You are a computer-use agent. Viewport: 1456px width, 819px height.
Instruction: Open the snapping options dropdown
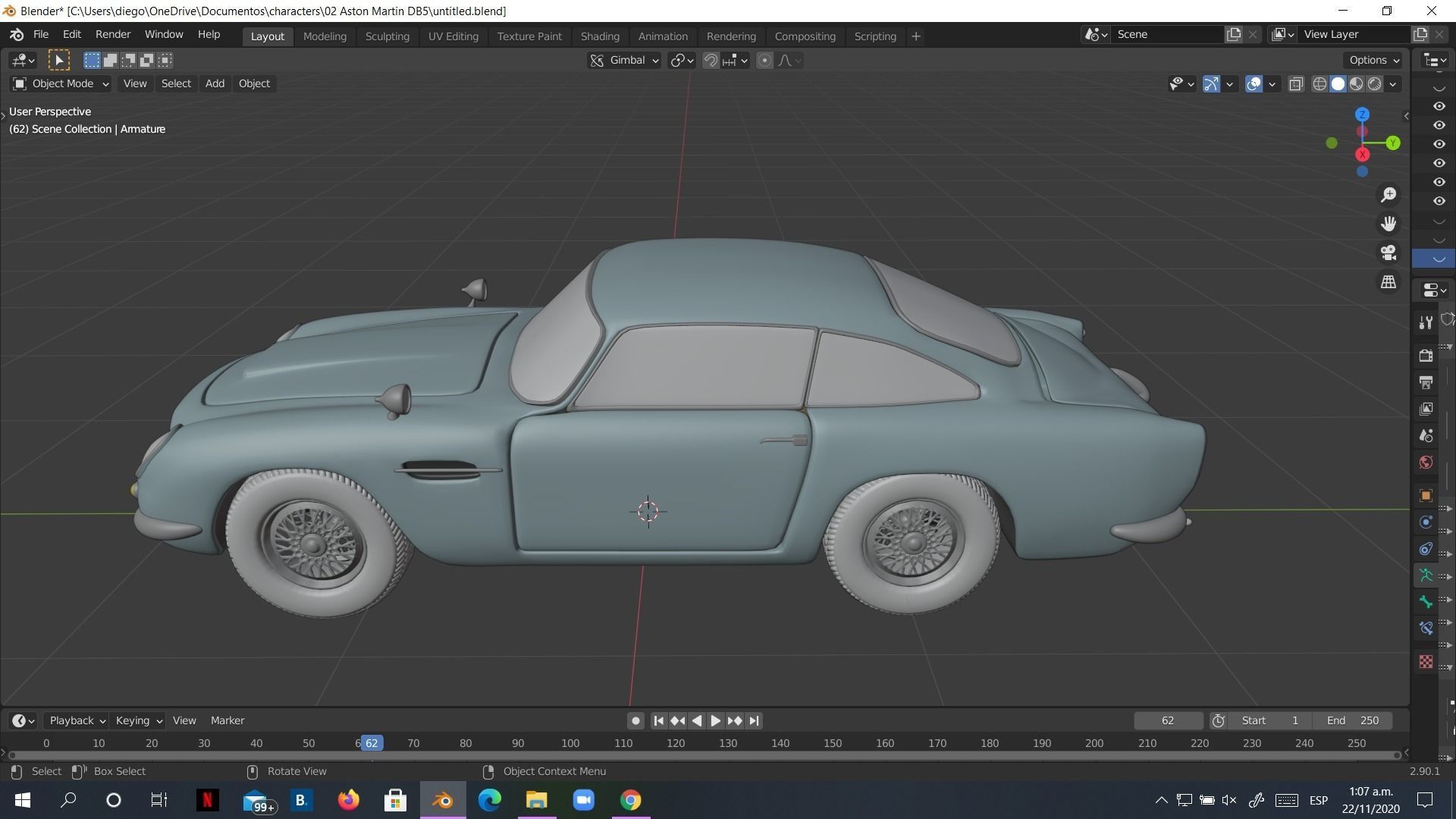736,61
